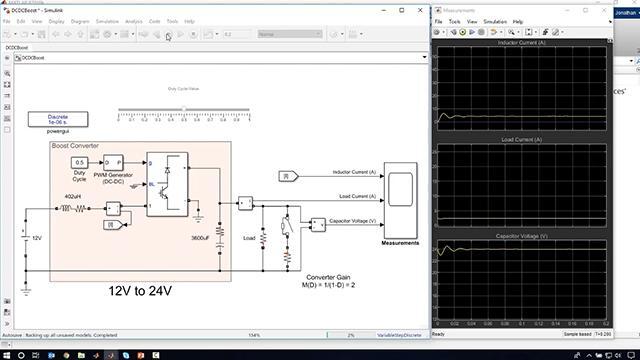The height and width of the screenshot is (360, 640).
Task: Open Model Configuration Parameters gear icon
Action: 107,35
